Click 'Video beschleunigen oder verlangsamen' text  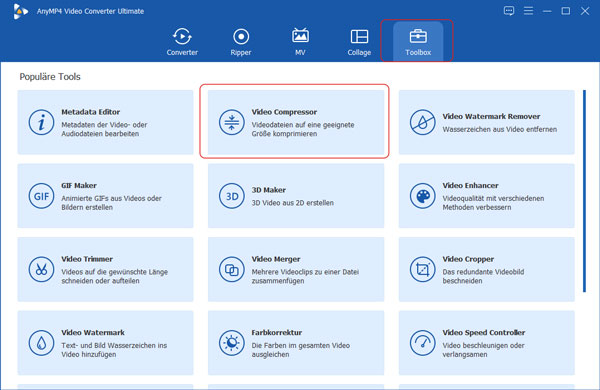pos(483,350)
